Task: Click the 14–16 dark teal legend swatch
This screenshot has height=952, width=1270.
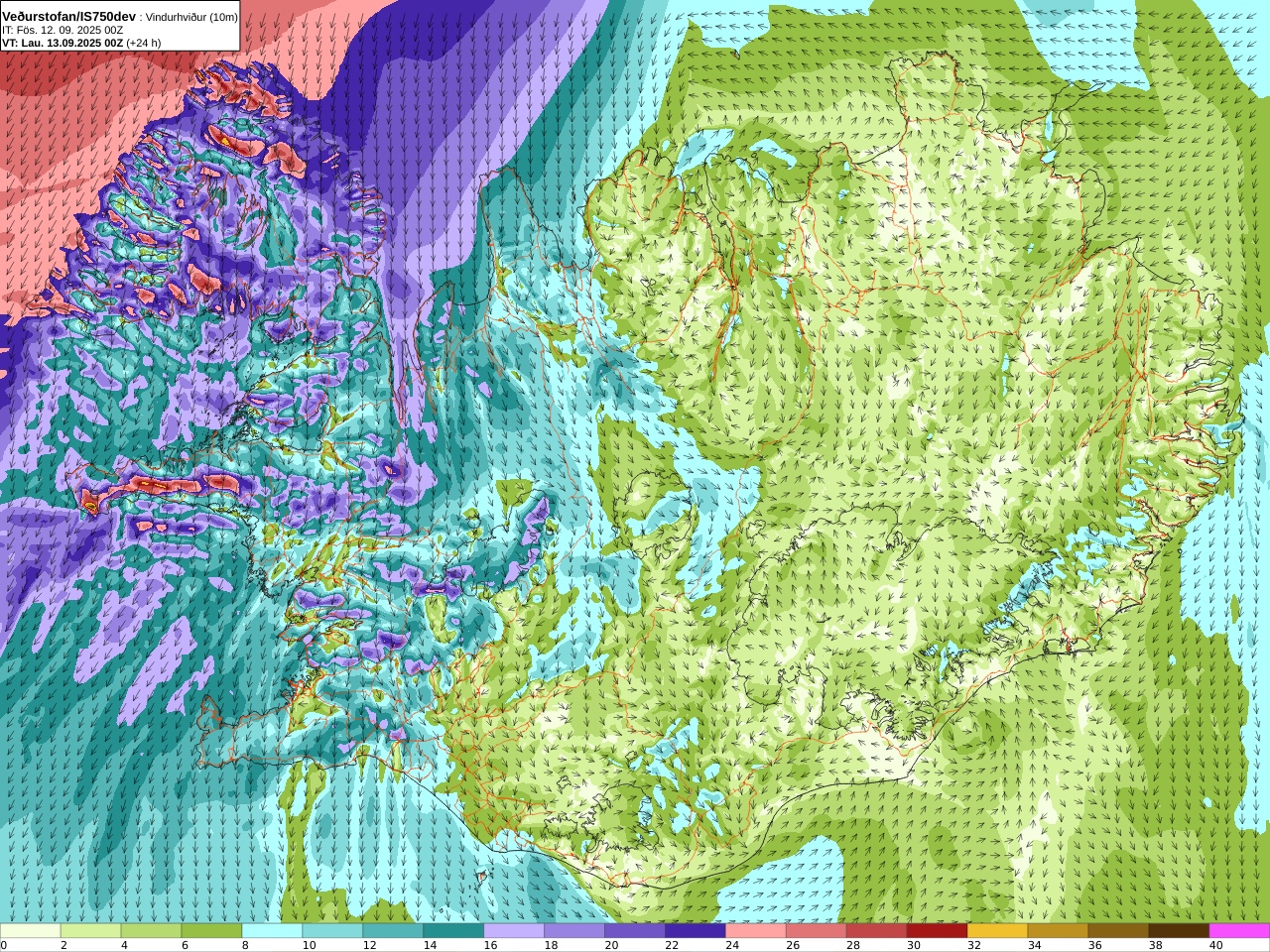Action: pos(453,931)
